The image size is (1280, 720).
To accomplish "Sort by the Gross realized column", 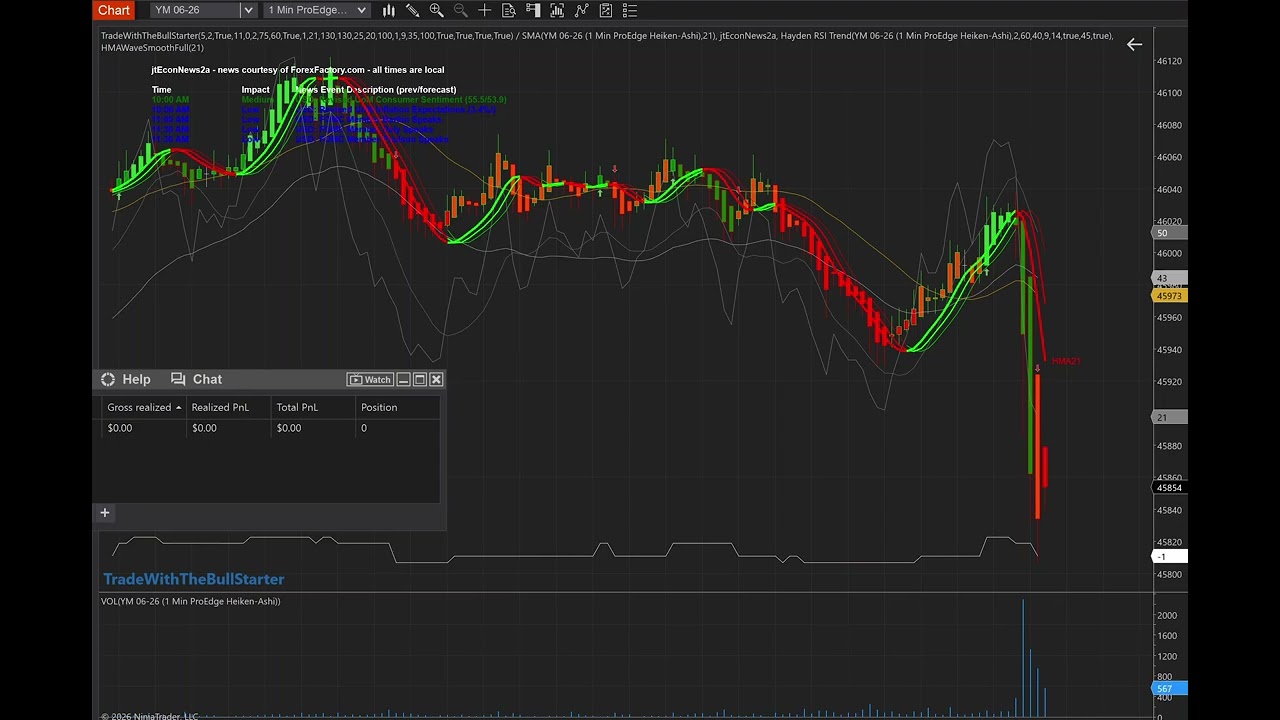I will coord(144,407).
